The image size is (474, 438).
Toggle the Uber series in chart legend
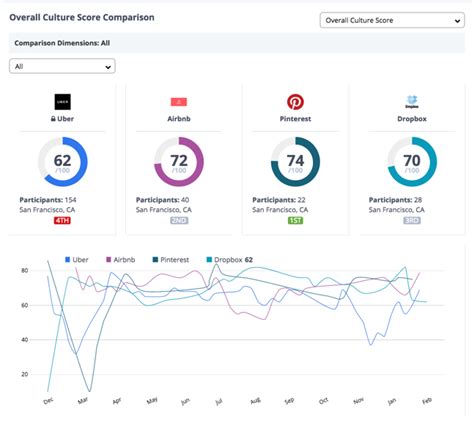point(77,260)
